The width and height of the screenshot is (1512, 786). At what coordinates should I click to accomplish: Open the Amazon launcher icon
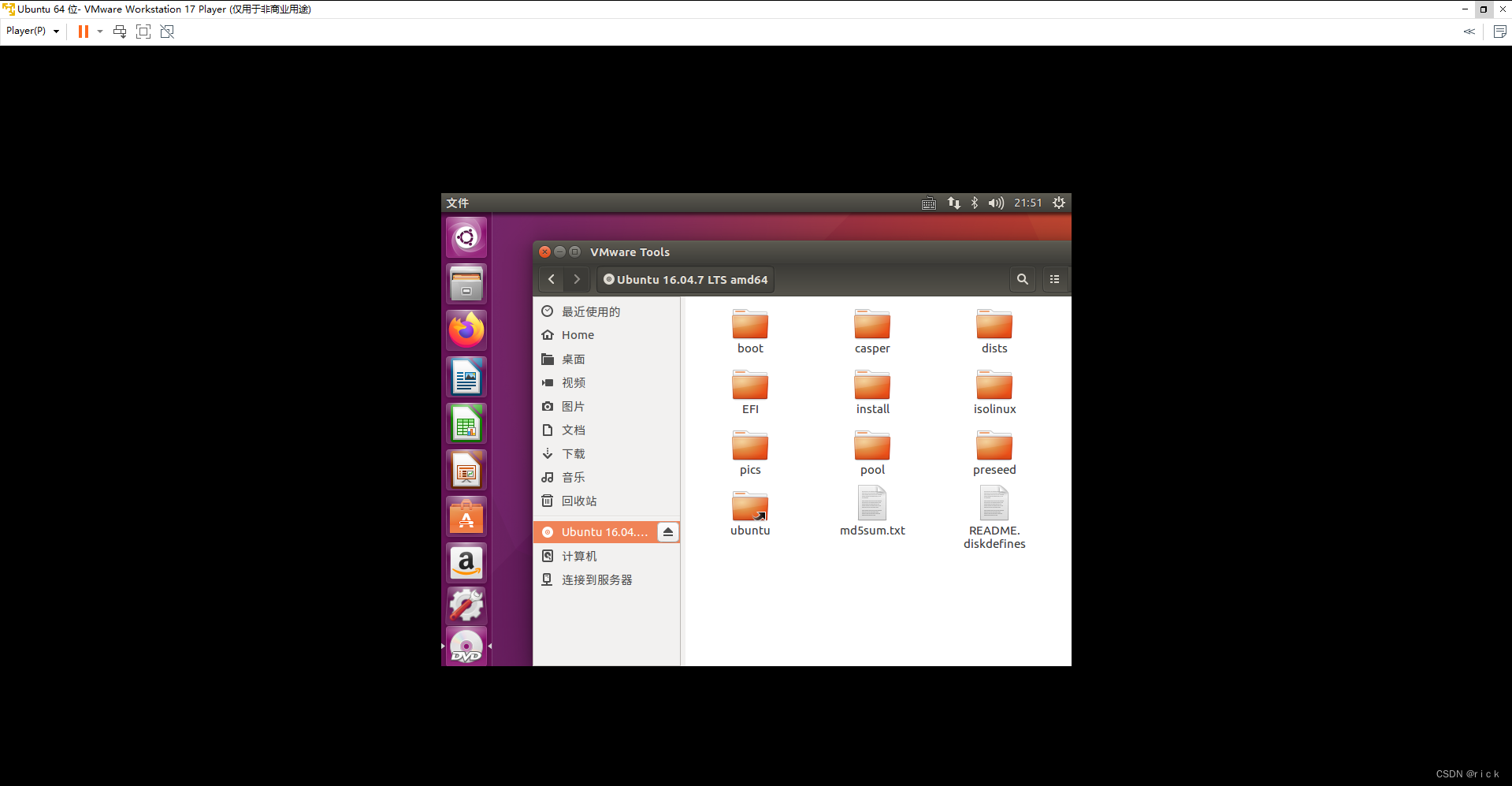(x=466, y=563)
